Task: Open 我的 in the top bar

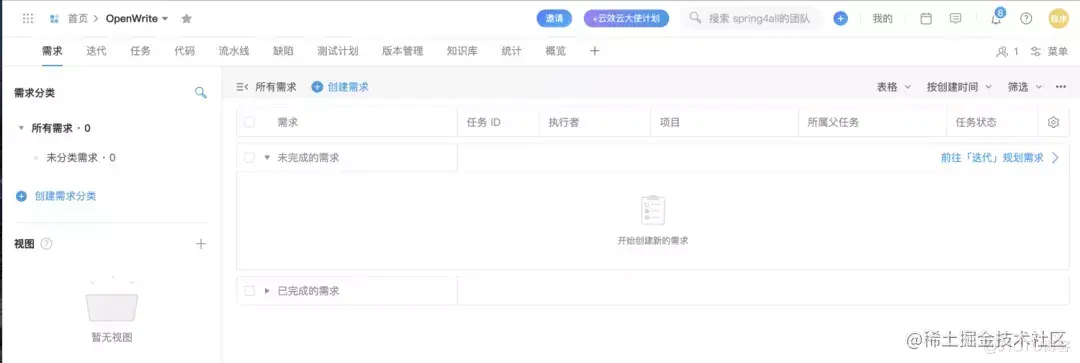Action: (x=882, y=19)
